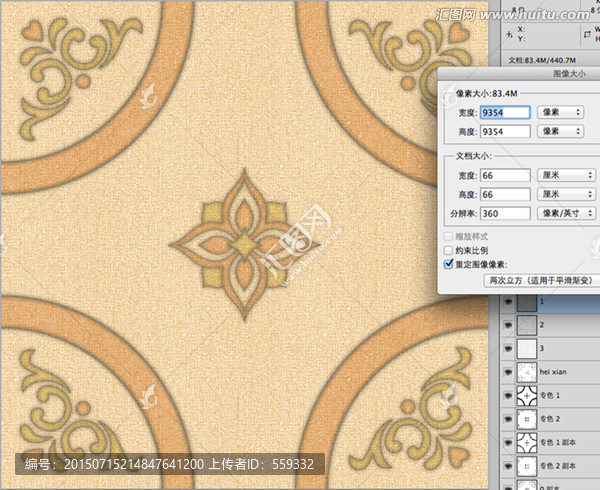This screenshot has height=490, width=600.
Task: Select the 专色 2 副本 channel thumbnail
Action: 527,466
